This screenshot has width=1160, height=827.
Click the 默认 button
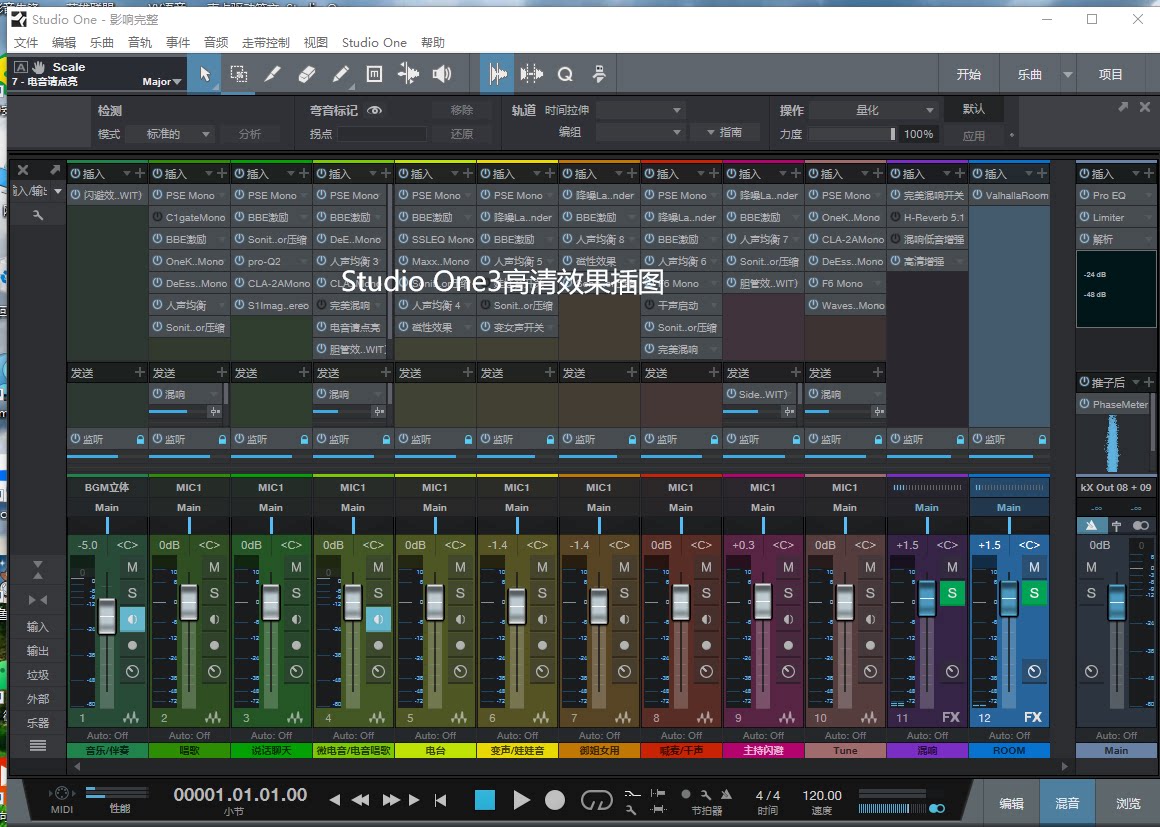(974, 109)
